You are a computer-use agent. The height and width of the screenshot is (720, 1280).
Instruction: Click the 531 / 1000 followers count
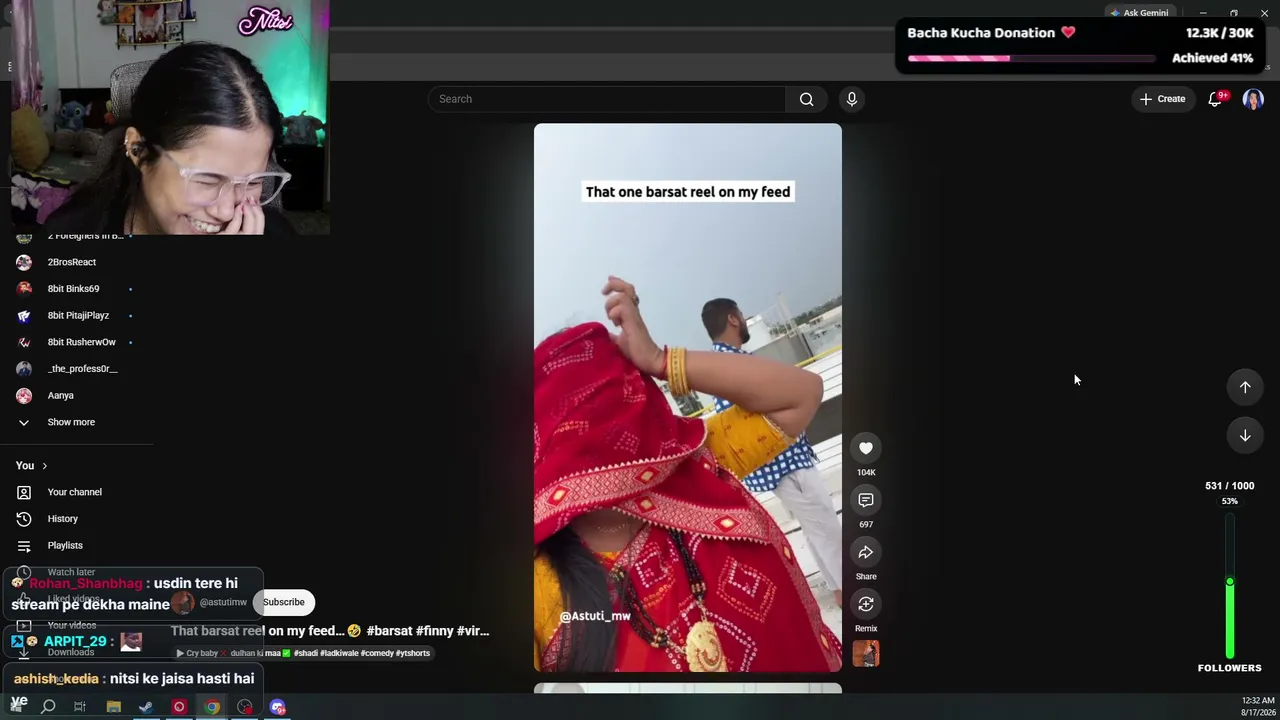(1230, 486)
